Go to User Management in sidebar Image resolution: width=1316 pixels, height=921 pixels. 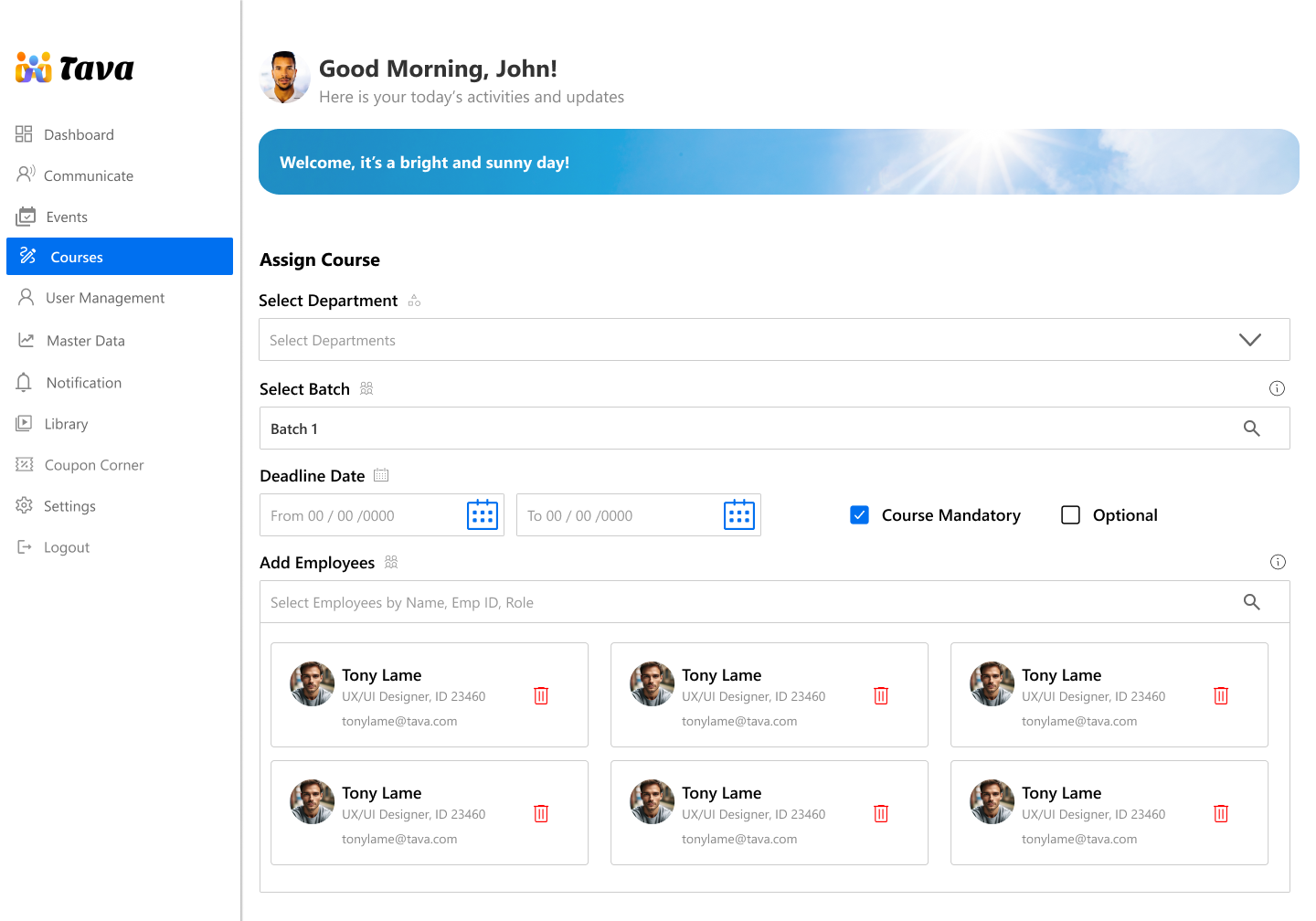[x=104, y=299]
